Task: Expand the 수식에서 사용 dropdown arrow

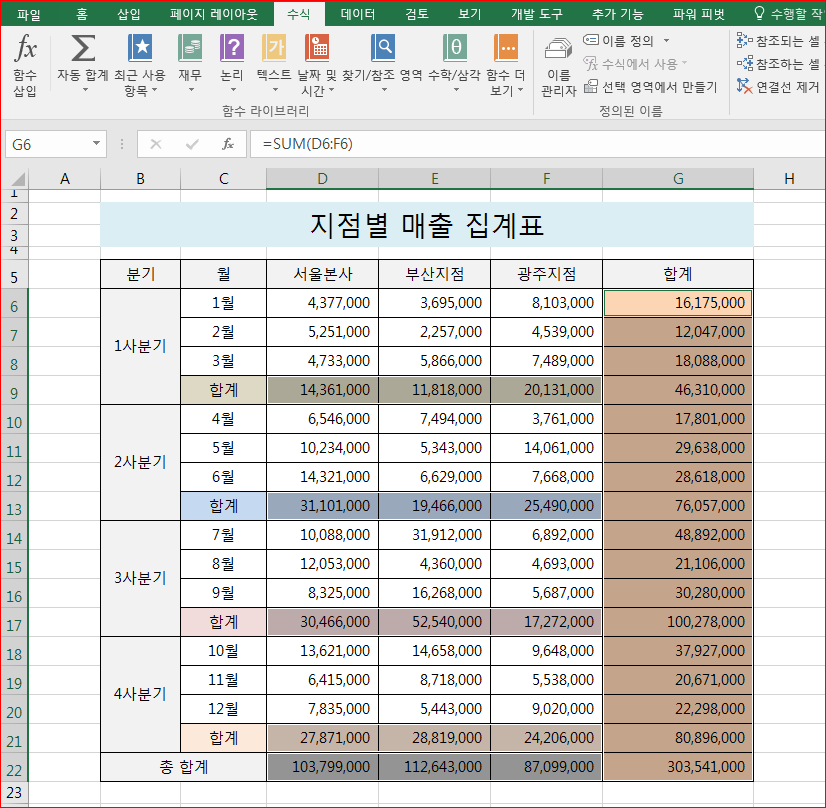Action: pyautogui.click(x=685, y=63)
